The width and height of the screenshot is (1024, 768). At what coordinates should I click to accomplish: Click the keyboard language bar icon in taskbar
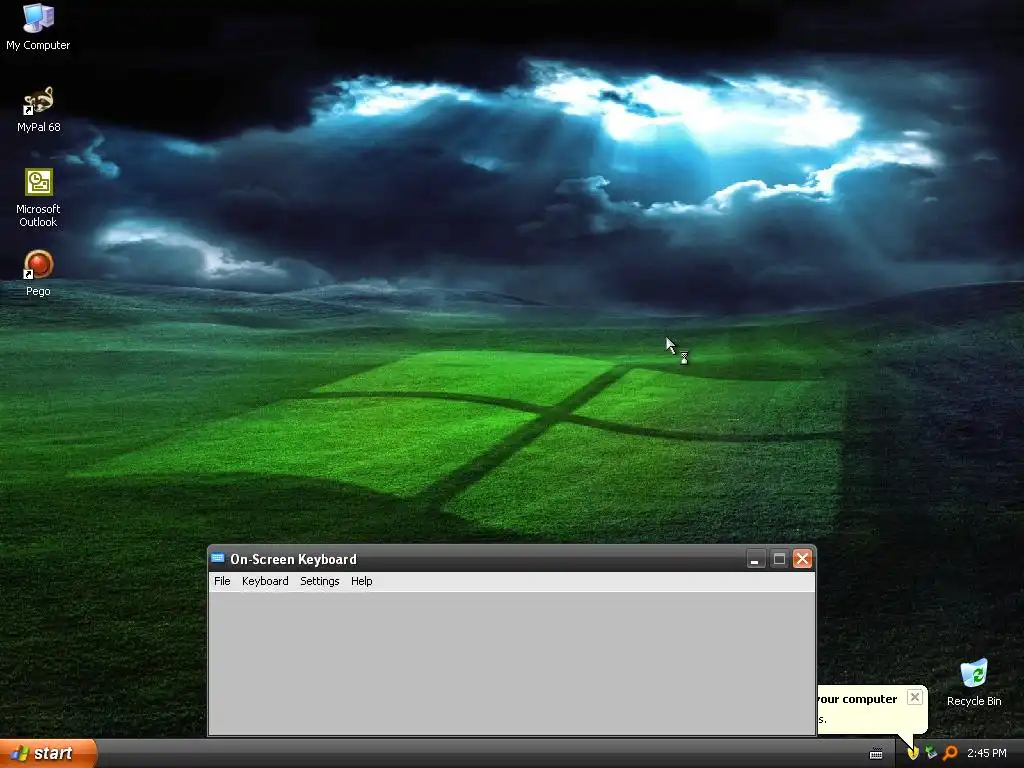click(x=876, y=754)
